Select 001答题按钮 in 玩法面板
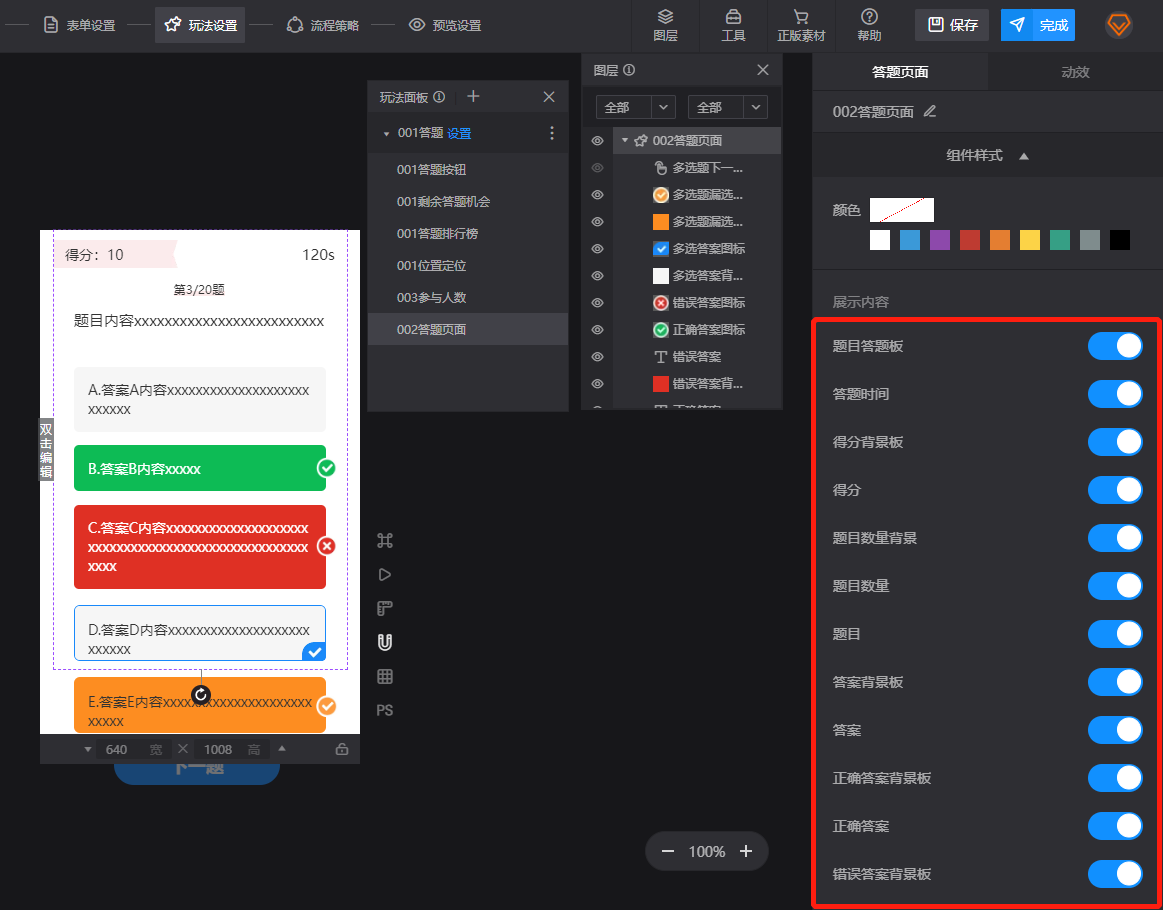Image resolution: width=1163 pixels, height=910 pixels. [468, 170]
